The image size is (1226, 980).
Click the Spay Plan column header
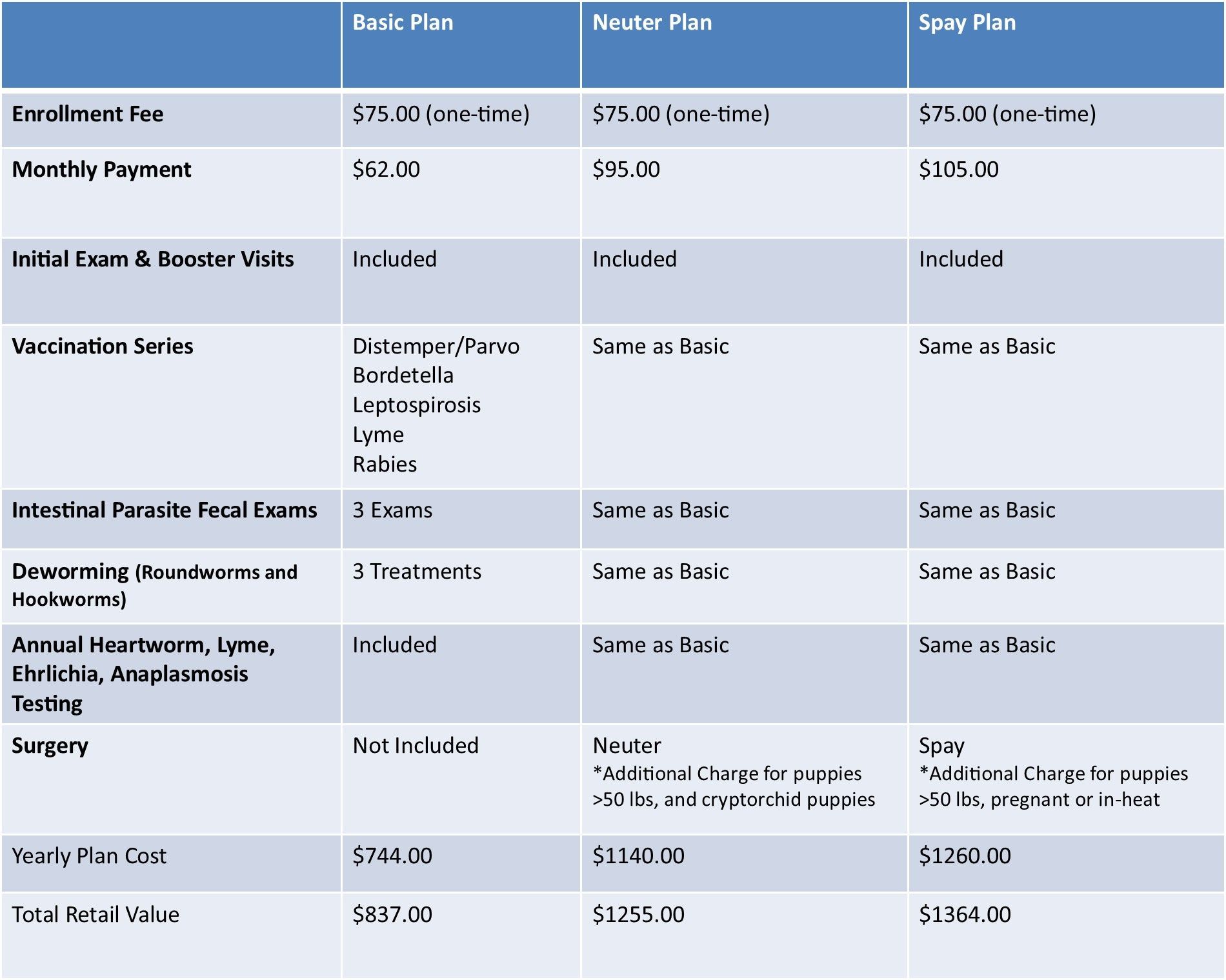(967, 23)
